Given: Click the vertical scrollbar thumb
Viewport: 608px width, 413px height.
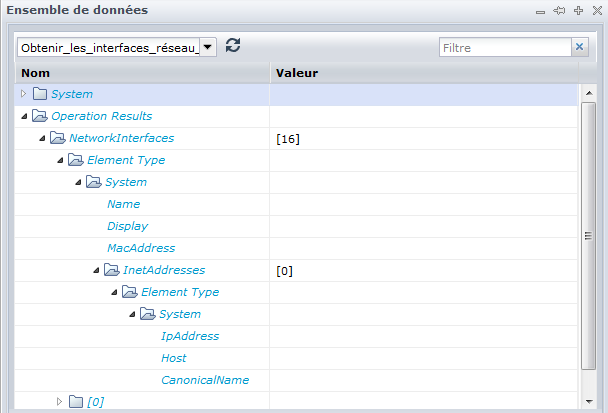Looking at the screenshot, I should point(589,236).
